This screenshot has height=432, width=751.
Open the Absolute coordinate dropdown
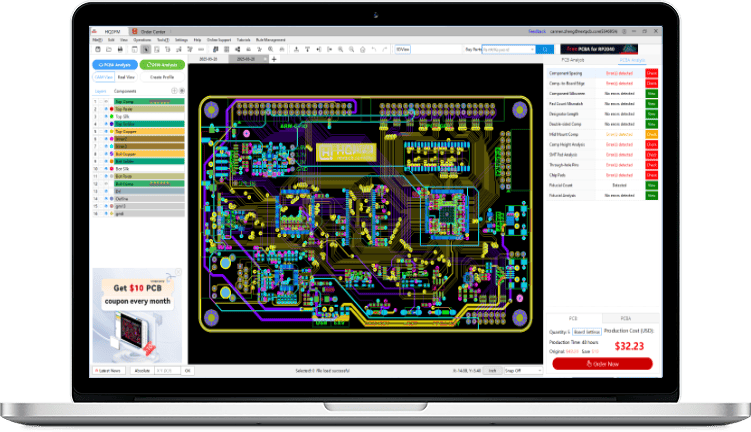143,370
